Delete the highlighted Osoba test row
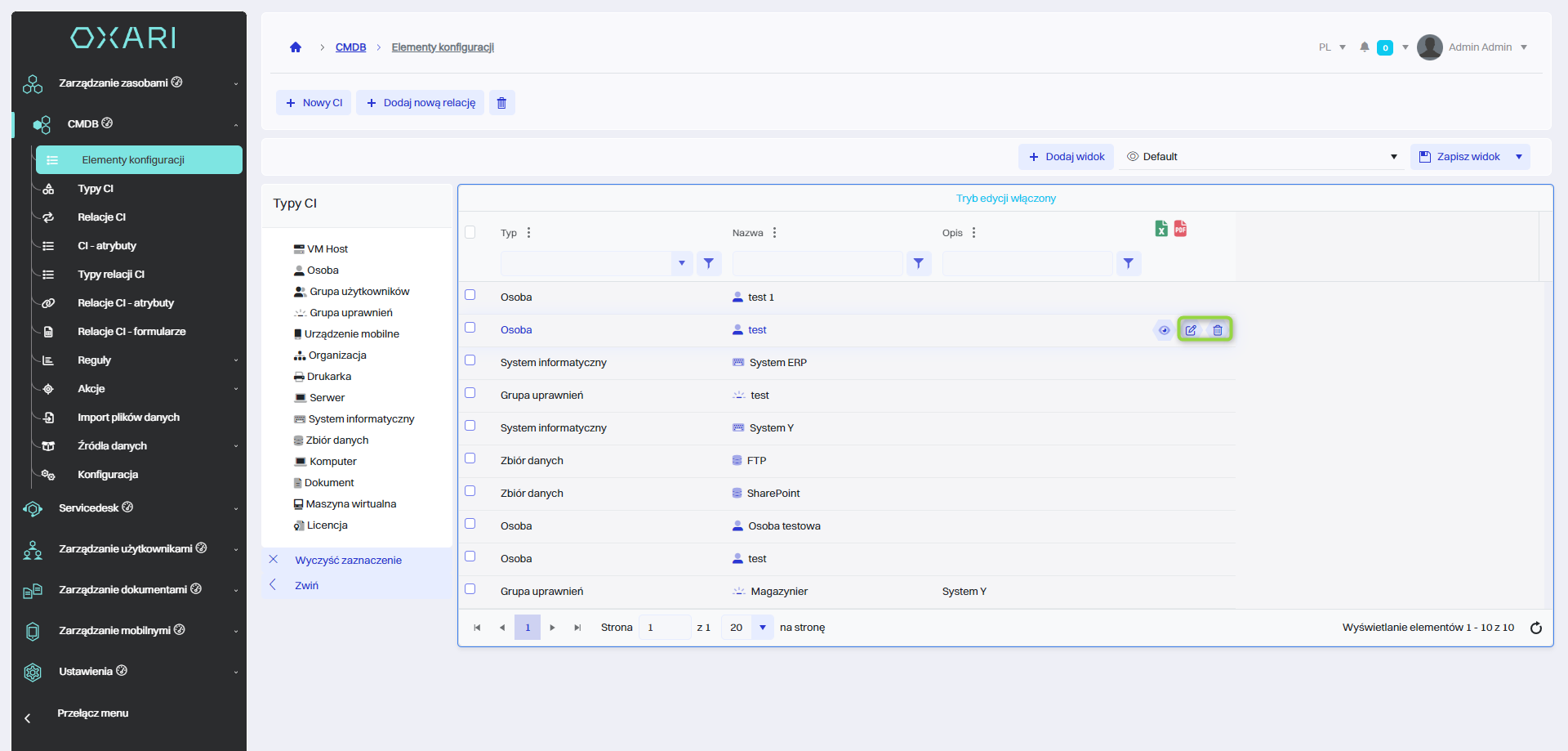Screen dimensions: 1568x751 point(1218,330)
